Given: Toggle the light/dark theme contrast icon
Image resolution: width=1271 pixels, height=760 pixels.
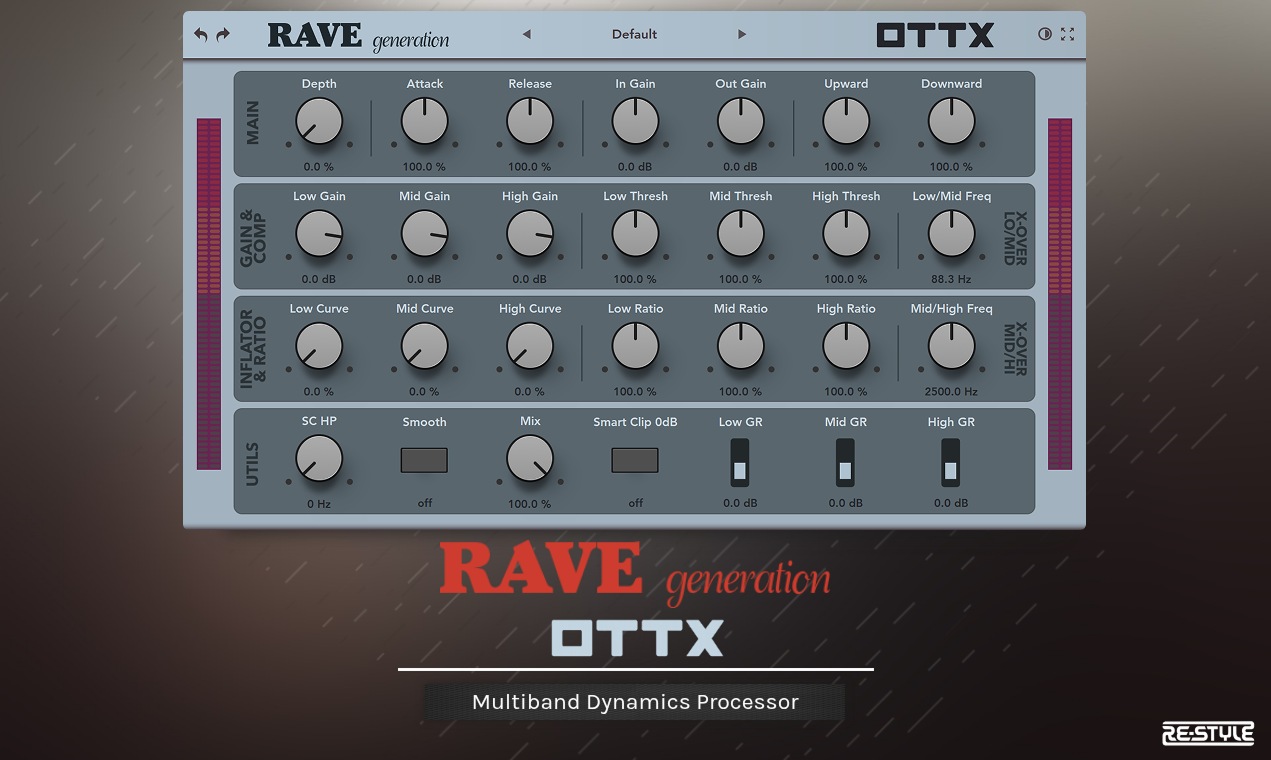Looking at the screenshot, I should point(1044,33).
